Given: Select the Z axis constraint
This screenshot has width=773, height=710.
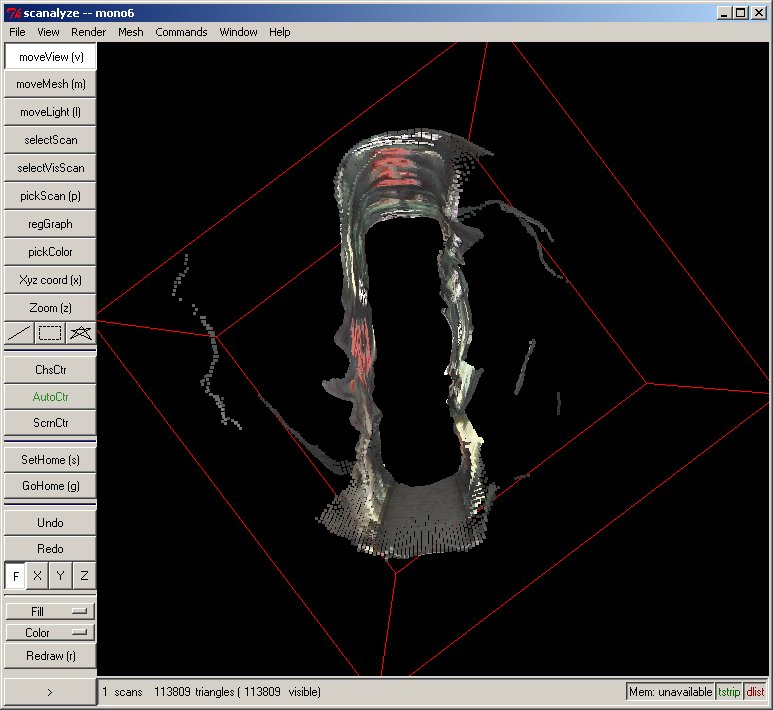Looking at the screenshot, I should click(x=84, y=577).
